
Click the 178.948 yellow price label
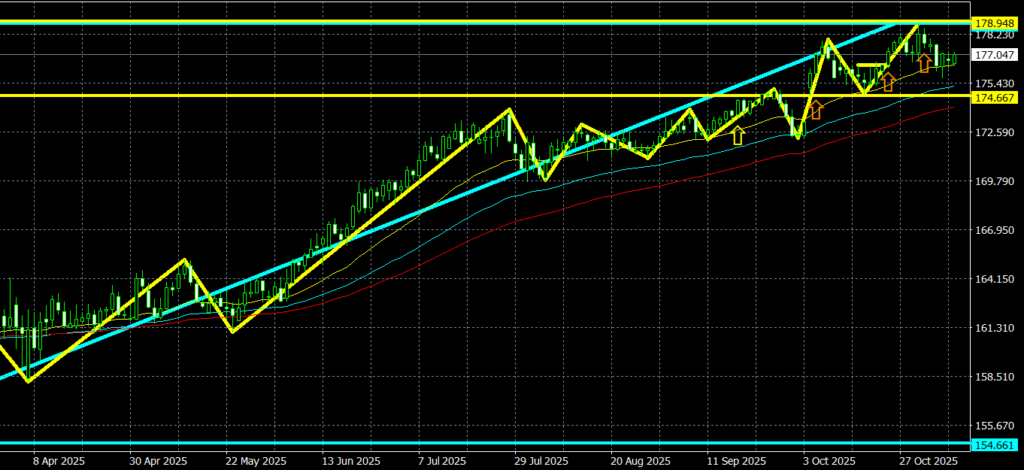click(x=995, y=22)
